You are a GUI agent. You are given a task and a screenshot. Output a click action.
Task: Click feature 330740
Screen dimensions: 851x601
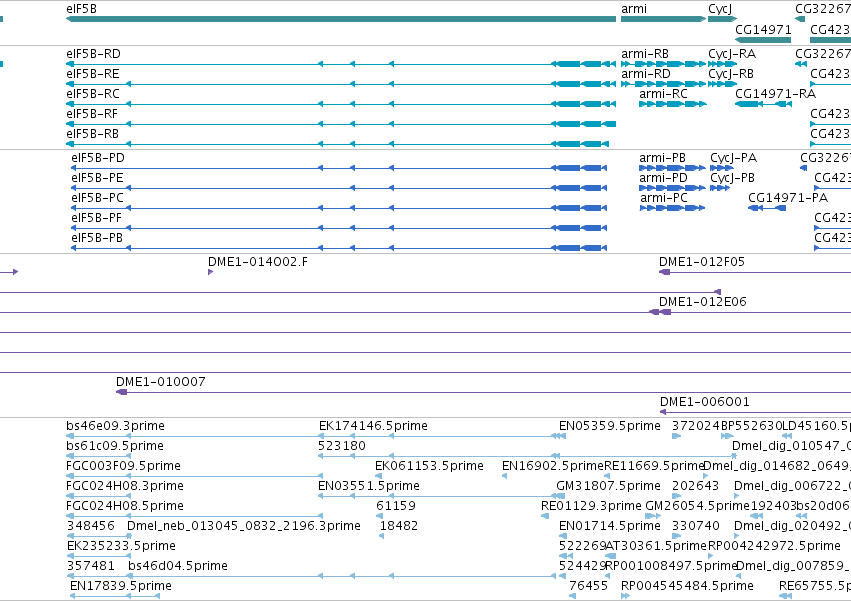[696, 526]
